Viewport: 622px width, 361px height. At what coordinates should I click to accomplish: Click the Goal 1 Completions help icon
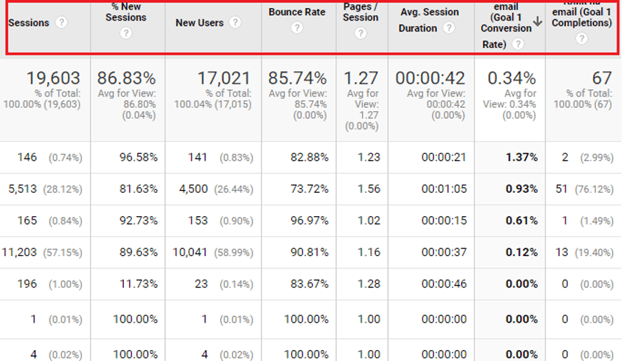tap(582, 39)
